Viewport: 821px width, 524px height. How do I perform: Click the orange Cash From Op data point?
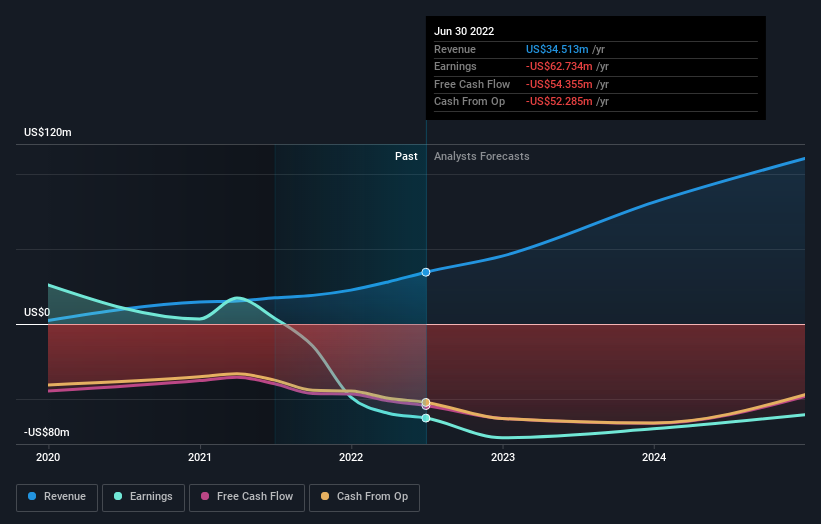point(426,402)
